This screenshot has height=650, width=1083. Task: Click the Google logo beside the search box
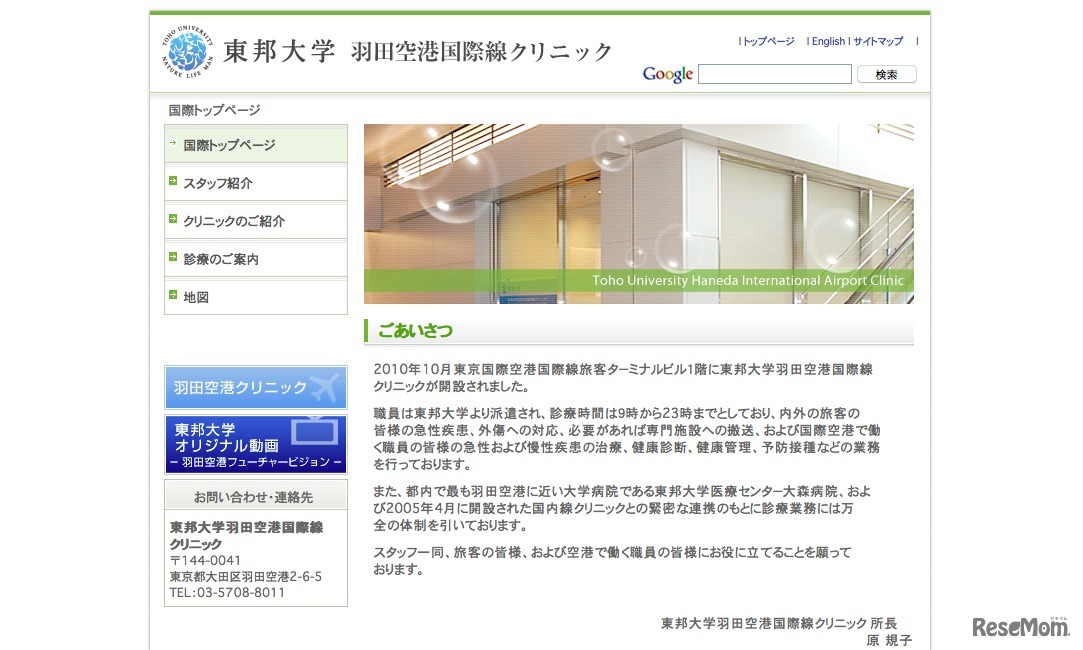666,73
